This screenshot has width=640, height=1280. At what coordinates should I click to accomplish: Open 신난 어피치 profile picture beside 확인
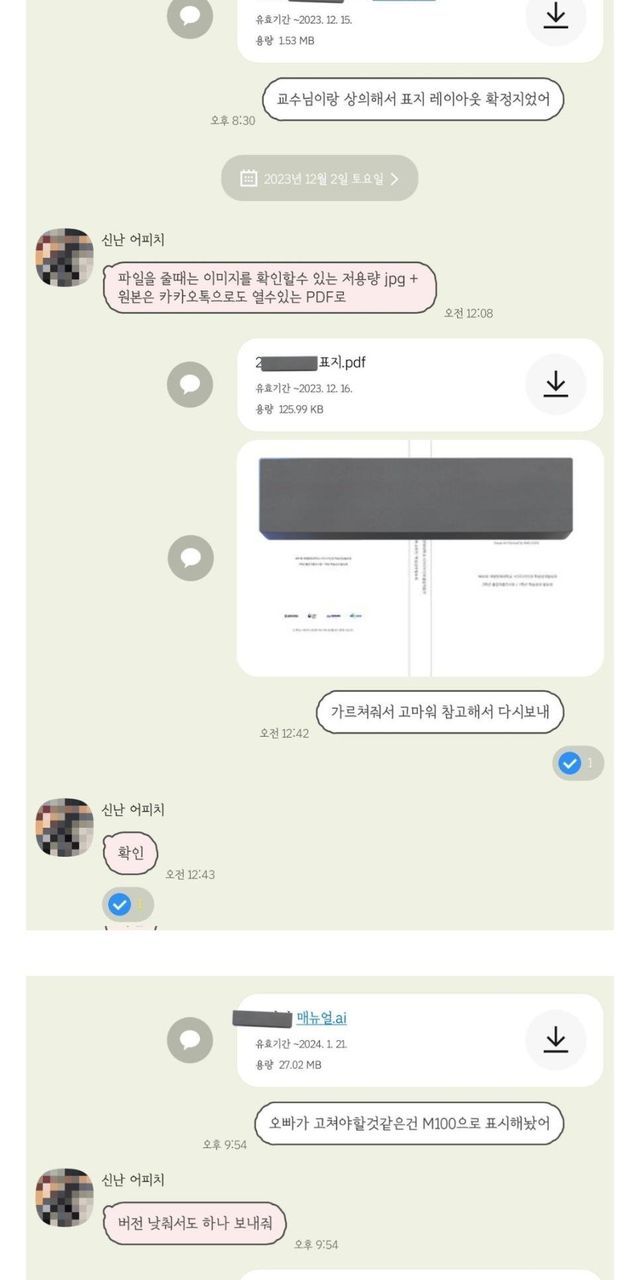coord(65,827)
